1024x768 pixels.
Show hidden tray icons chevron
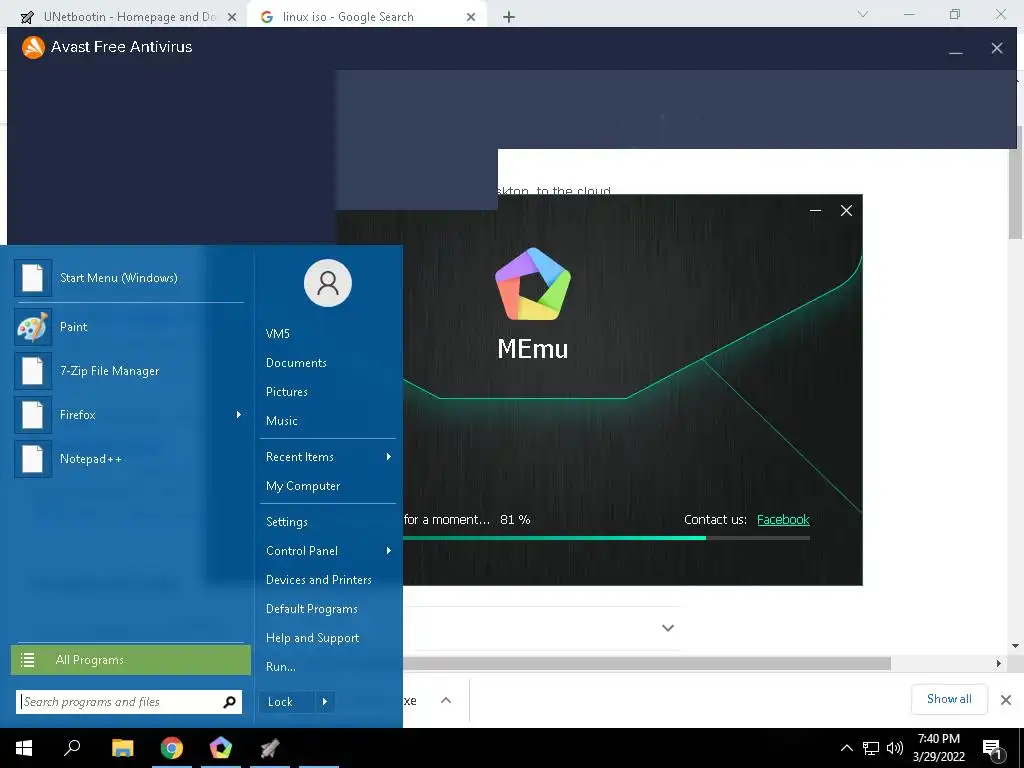(x=846, y=748)
